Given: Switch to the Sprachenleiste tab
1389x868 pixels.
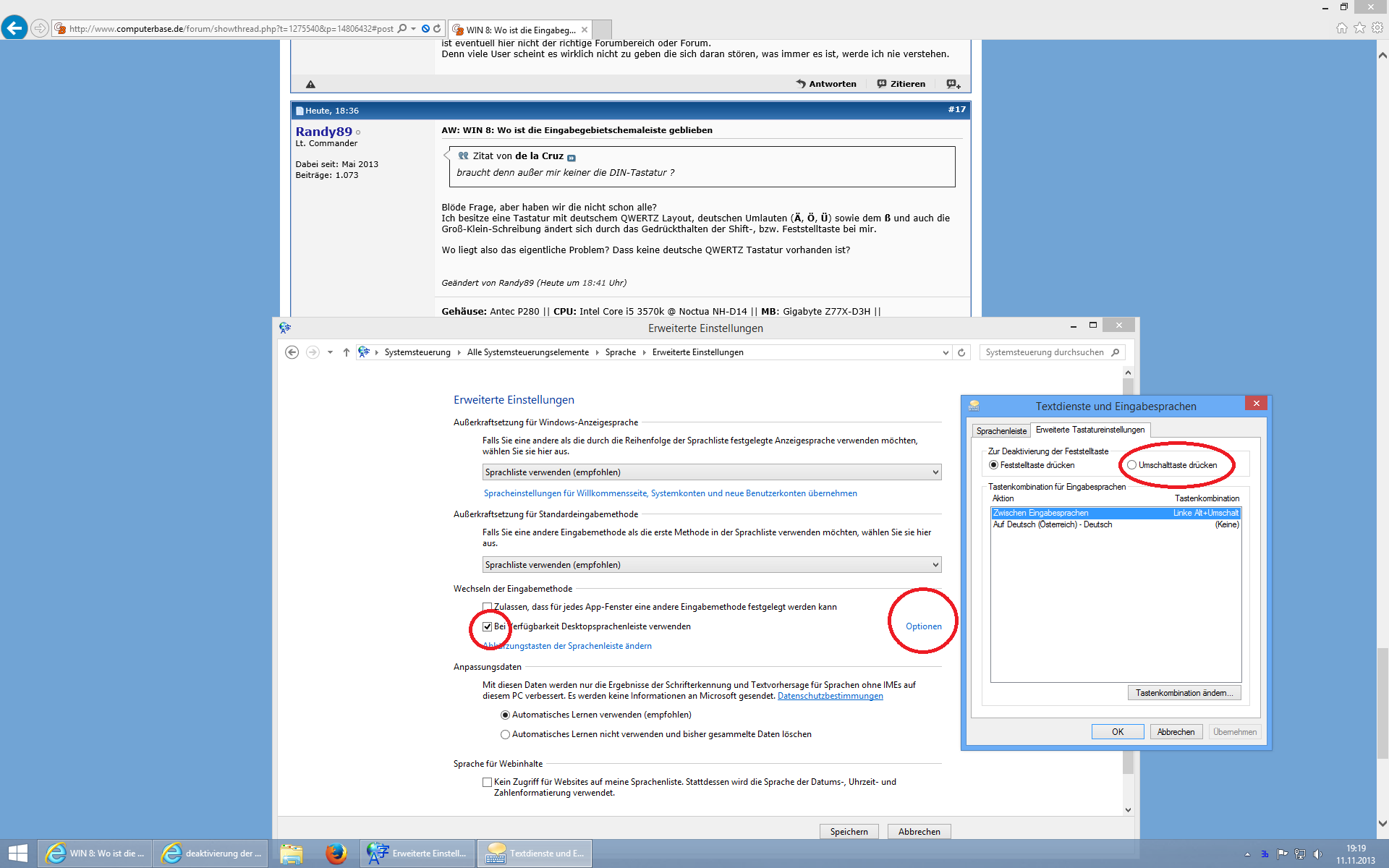Looking at the screenshot, I should coord(1001,430).
